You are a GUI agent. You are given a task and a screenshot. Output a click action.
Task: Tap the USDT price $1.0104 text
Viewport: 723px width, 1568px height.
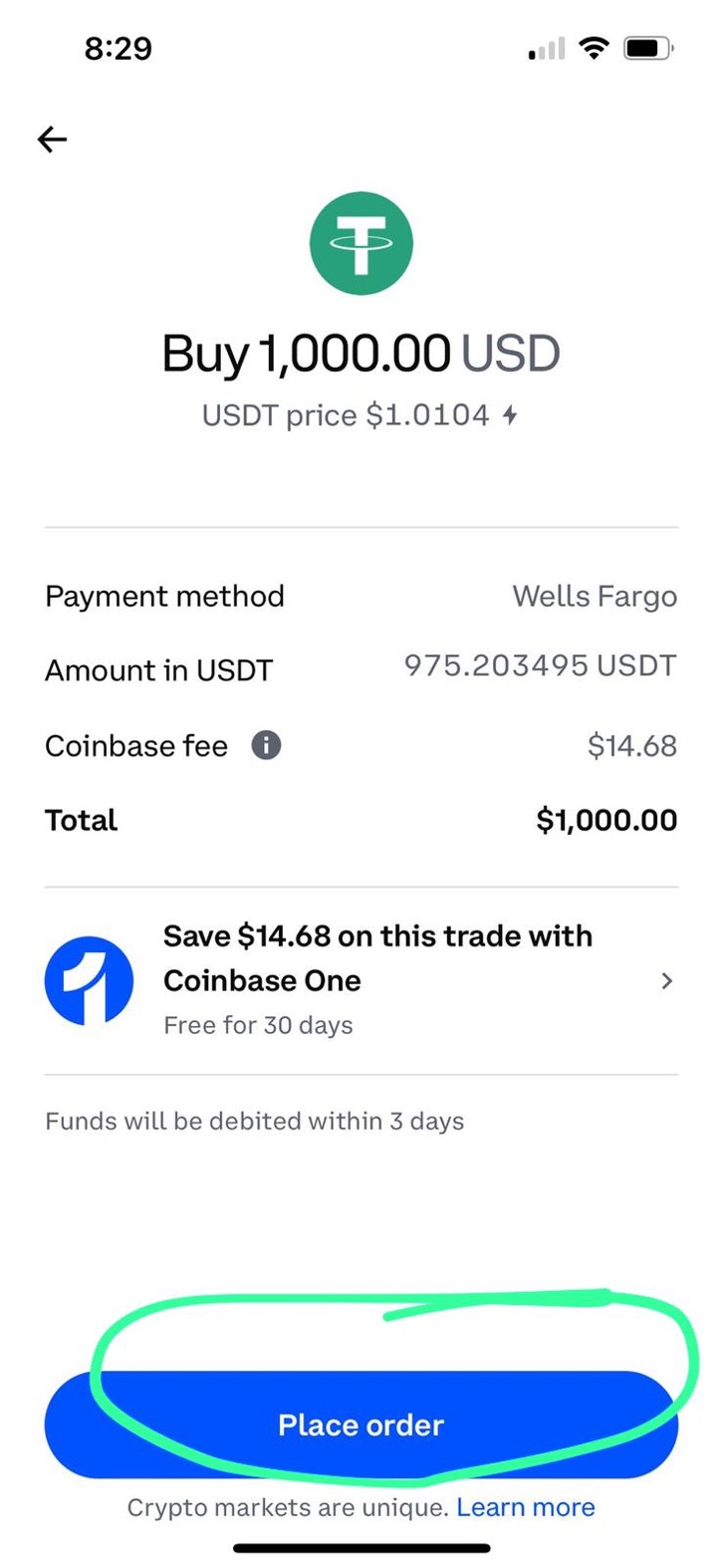(x=346, y=415)
